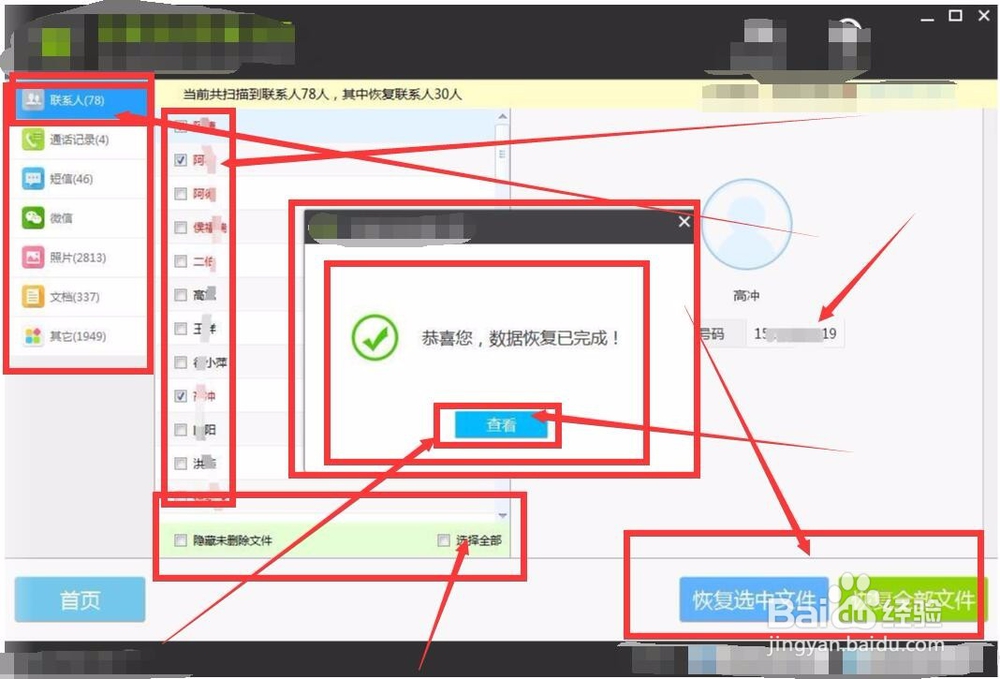Return home via the 首页 button
This screenshot has height=679, width=1000.
79,597
